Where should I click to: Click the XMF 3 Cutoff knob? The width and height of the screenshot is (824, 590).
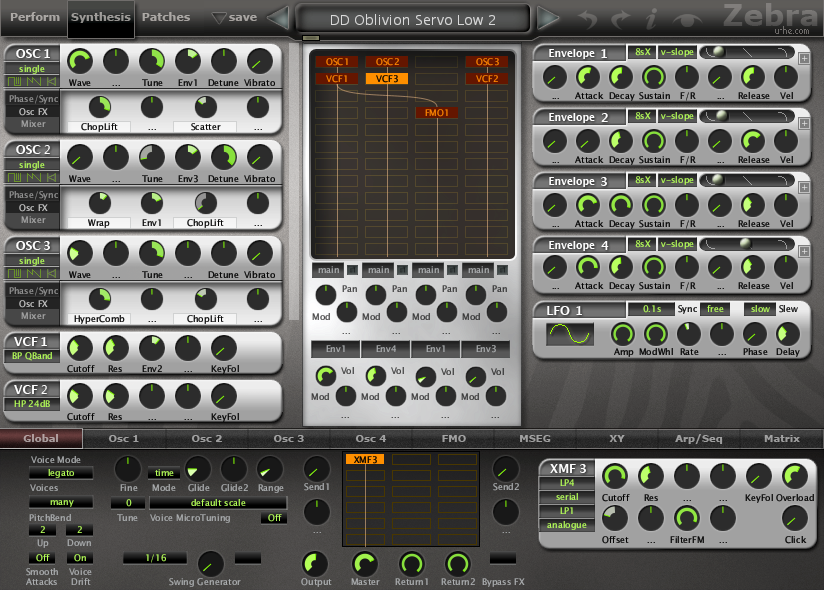tap(615, 476)
